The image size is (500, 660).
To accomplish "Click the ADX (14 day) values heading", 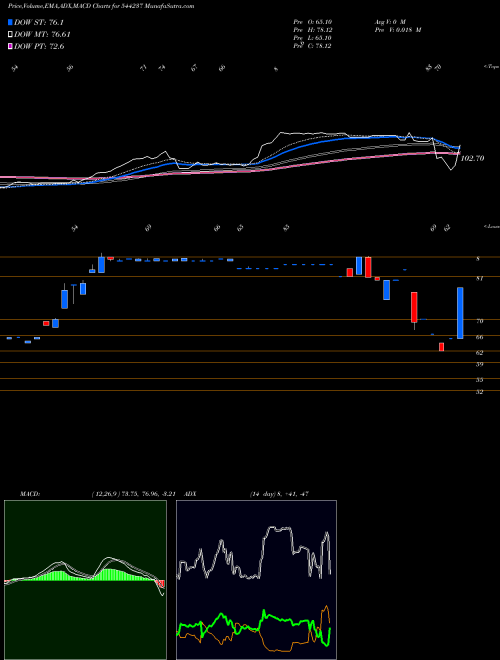I will click(247, 493).
